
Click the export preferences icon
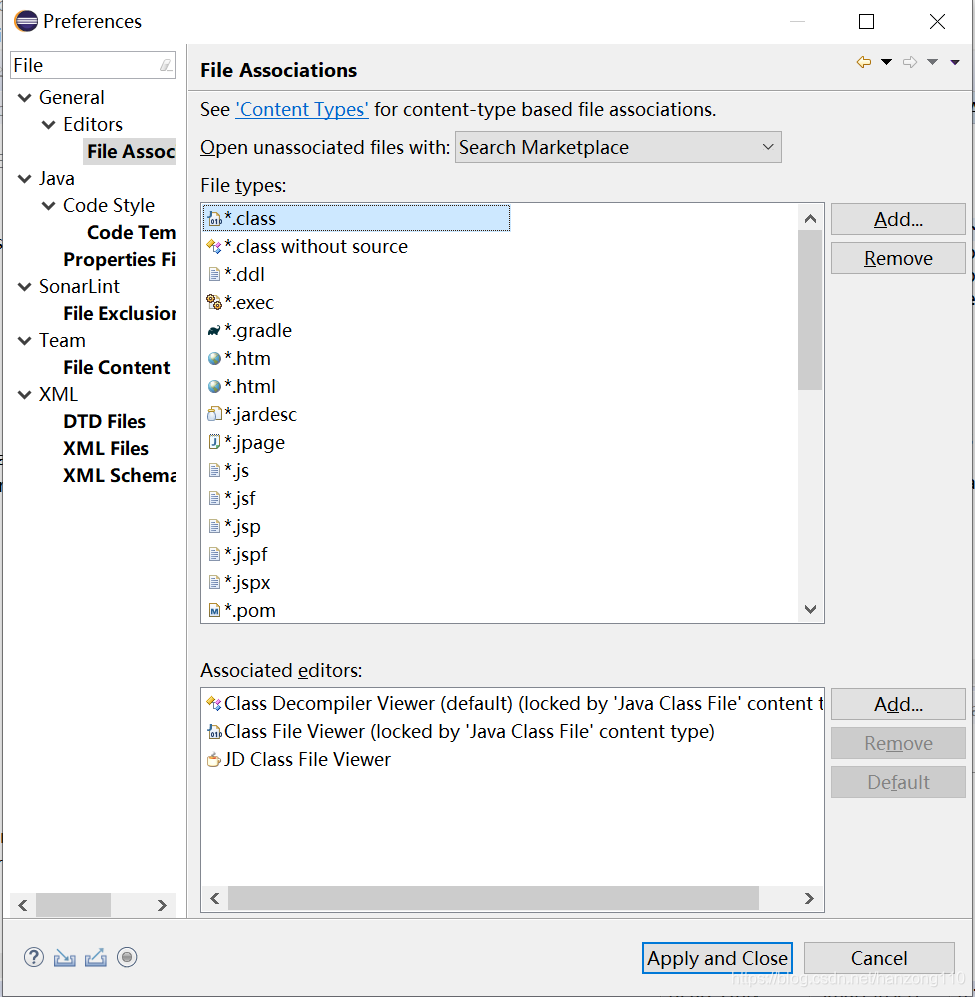(95, 957)
